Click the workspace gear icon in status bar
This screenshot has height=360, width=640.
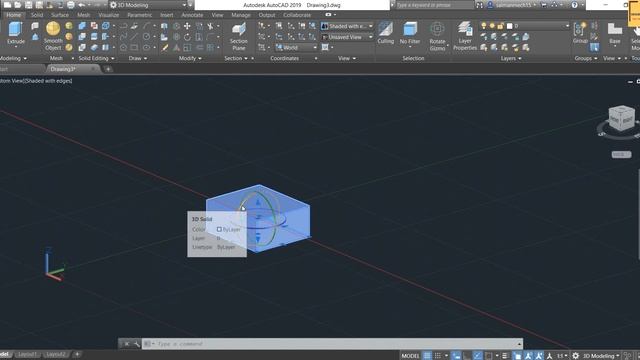576,356
